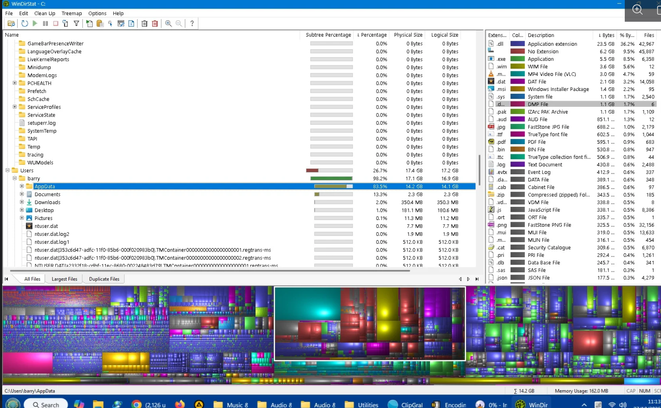This screenshot has width=661, height=408.
Task: Expand the Desktop folder node
Action: coord(22,210)
